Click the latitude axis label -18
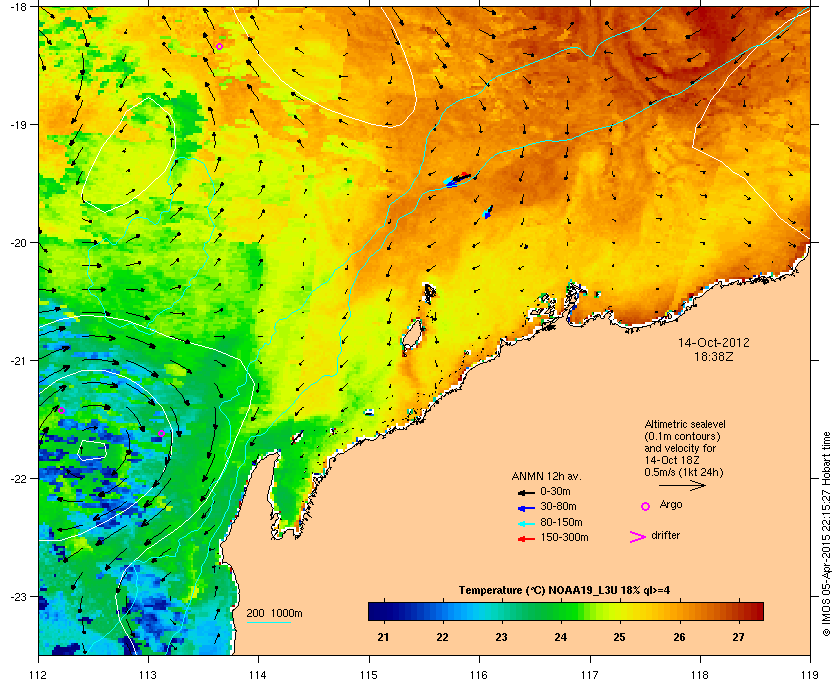 [18, 6]
